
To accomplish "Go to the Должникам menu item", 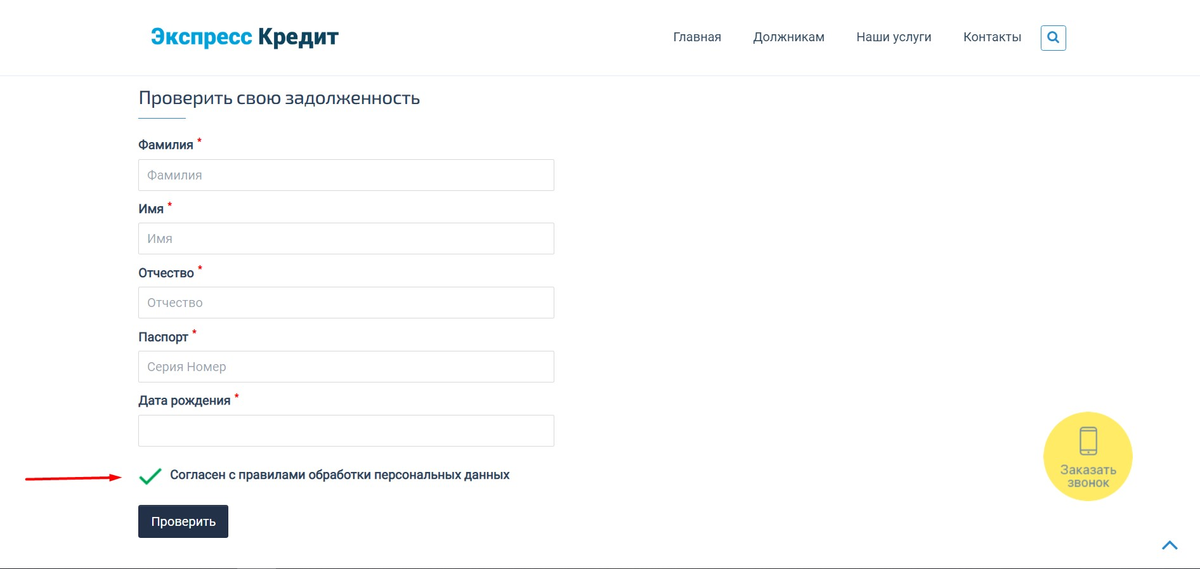I will tap(788, 37).
